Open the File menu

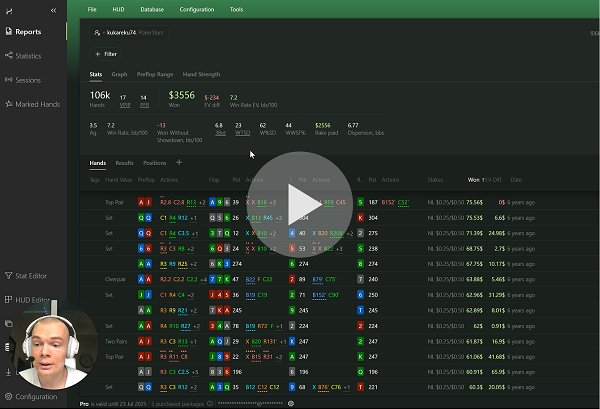(92, 8)
